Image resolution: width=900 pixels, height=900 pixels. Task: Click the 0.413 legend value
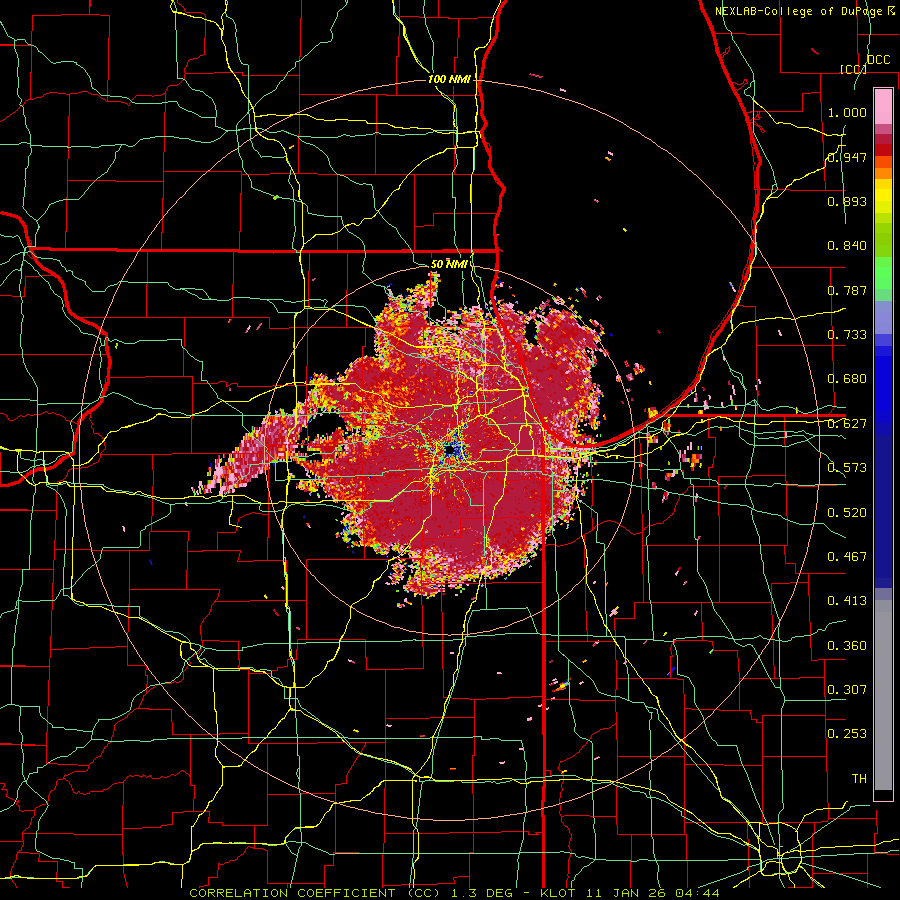coord(847,601)
